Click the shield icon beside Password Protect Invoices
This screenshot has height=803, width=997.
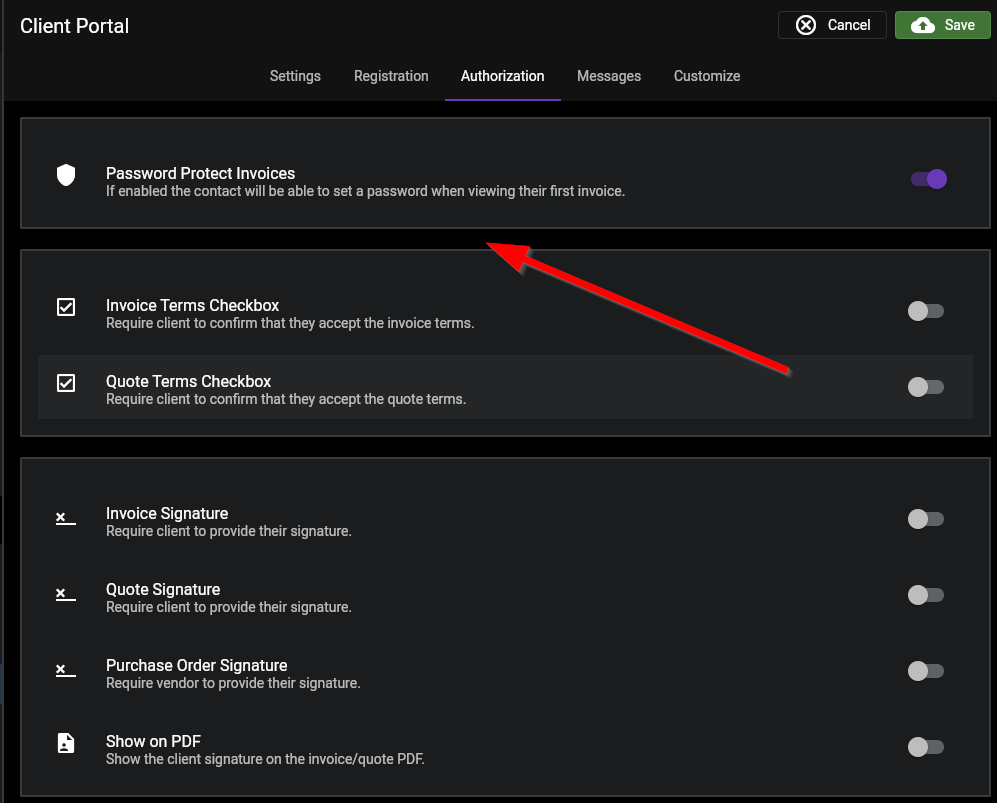[x=65, y=175]
